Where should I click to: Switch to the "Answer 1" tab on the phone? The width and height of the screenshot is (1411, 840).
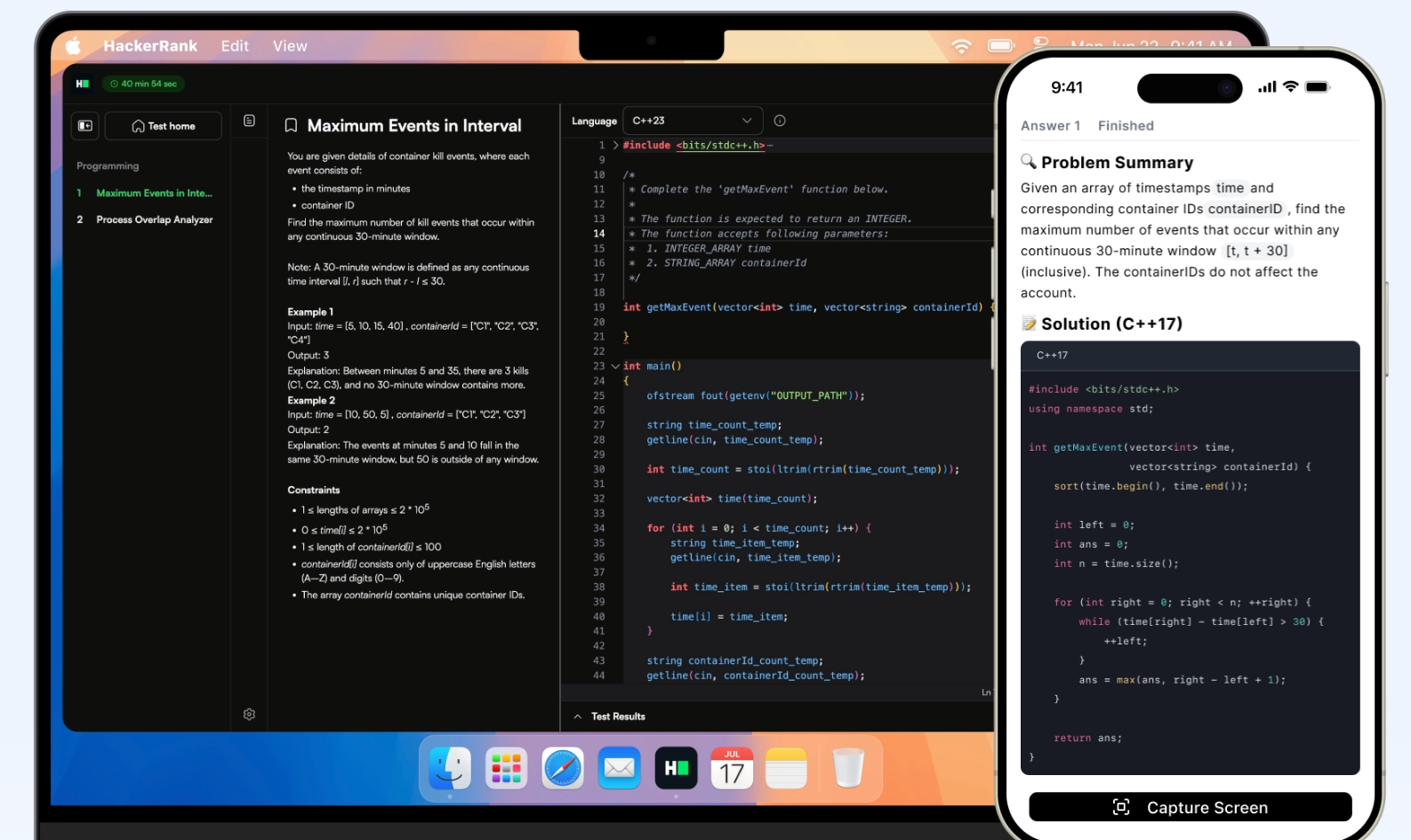coord(1050,126)
